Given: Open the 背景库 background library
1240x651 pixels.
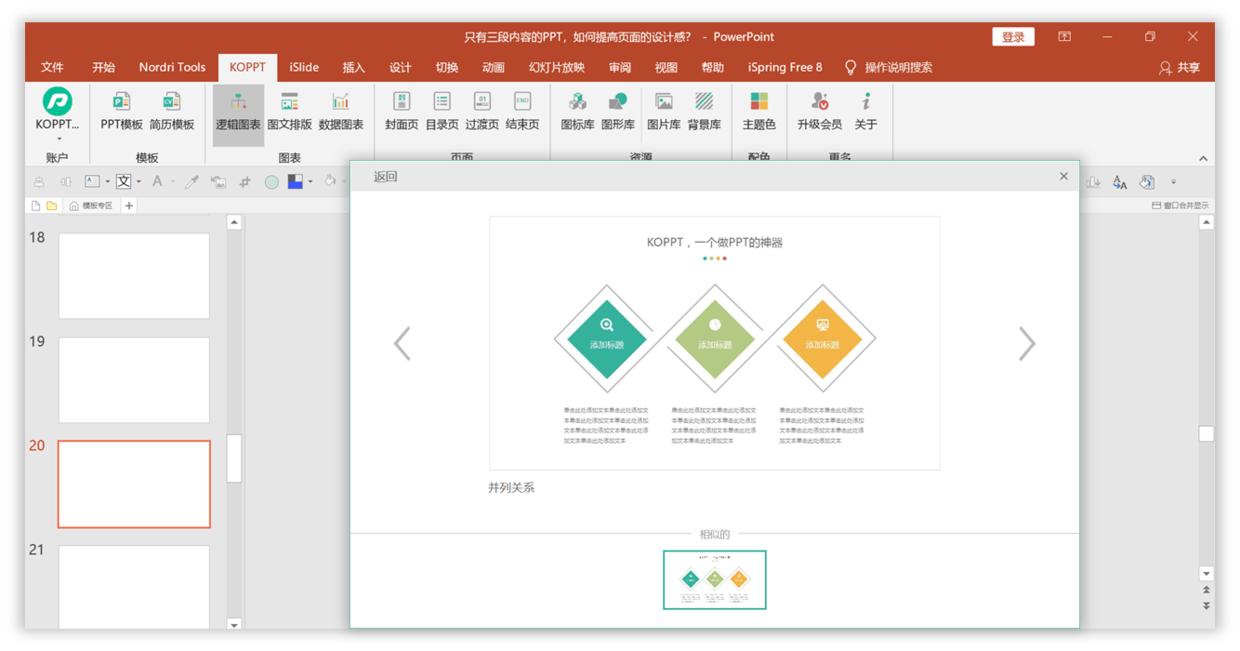Looking at the screenshot, I should 704,111.
